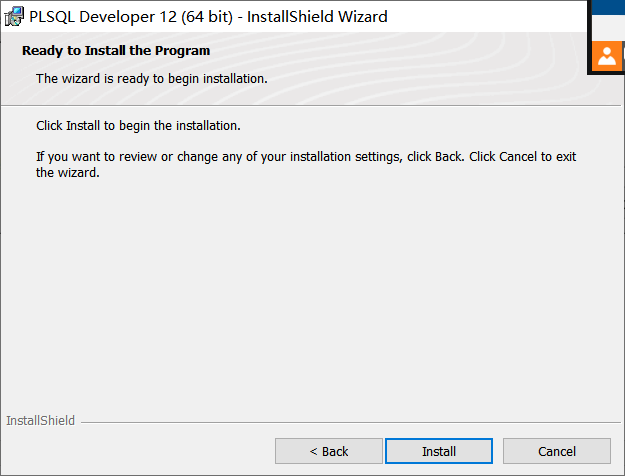Select the "wizard is ready to begin installation" subtitle
This screenshot has height=476, width=625.
[x=151, y=78]
